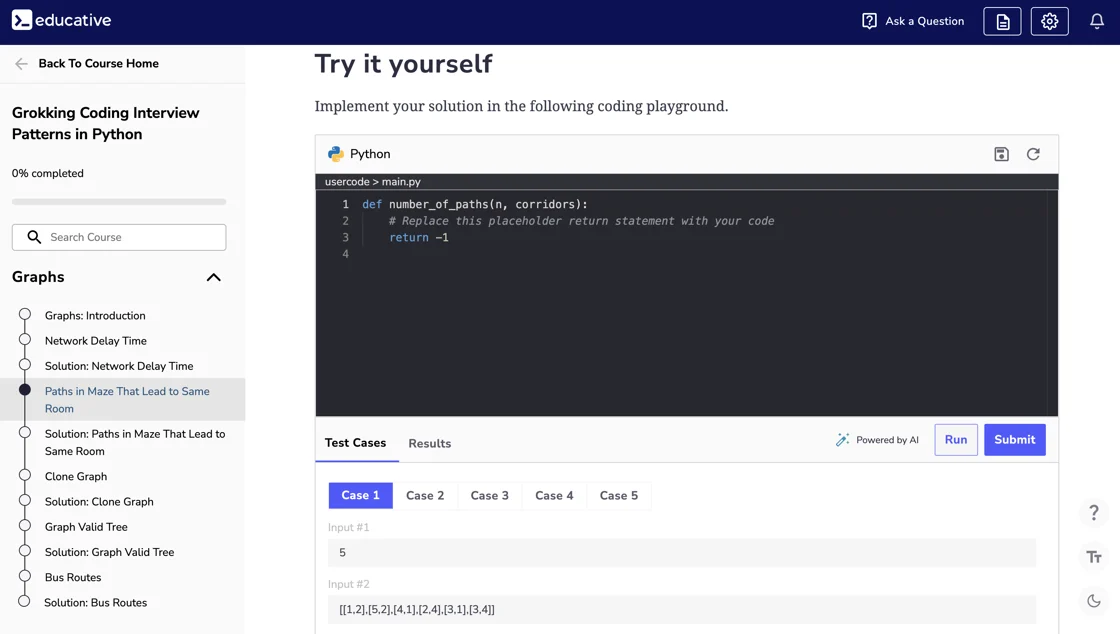Submit the solution

1014,440
